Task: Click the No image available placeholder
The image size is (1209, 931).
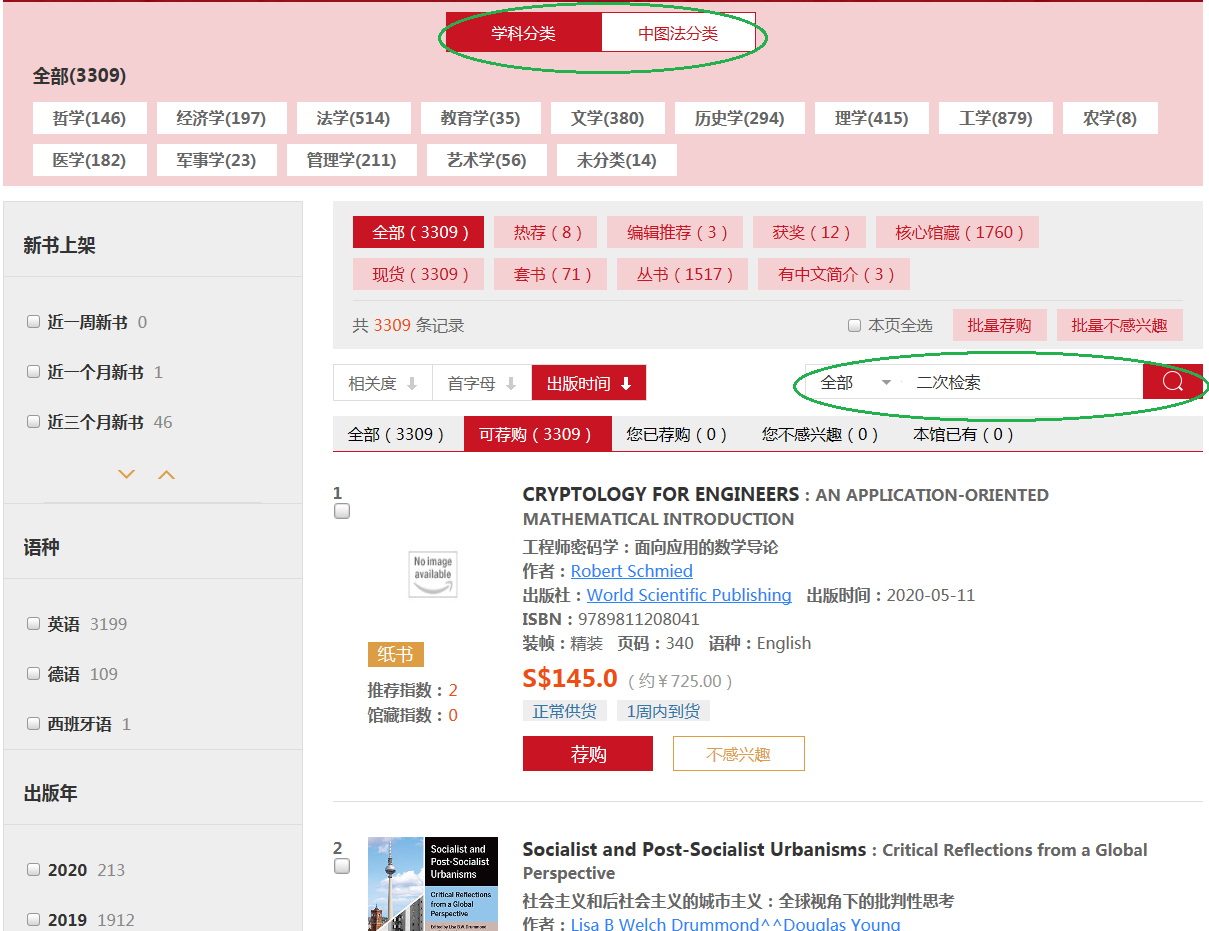Action: tap(433, 574)
